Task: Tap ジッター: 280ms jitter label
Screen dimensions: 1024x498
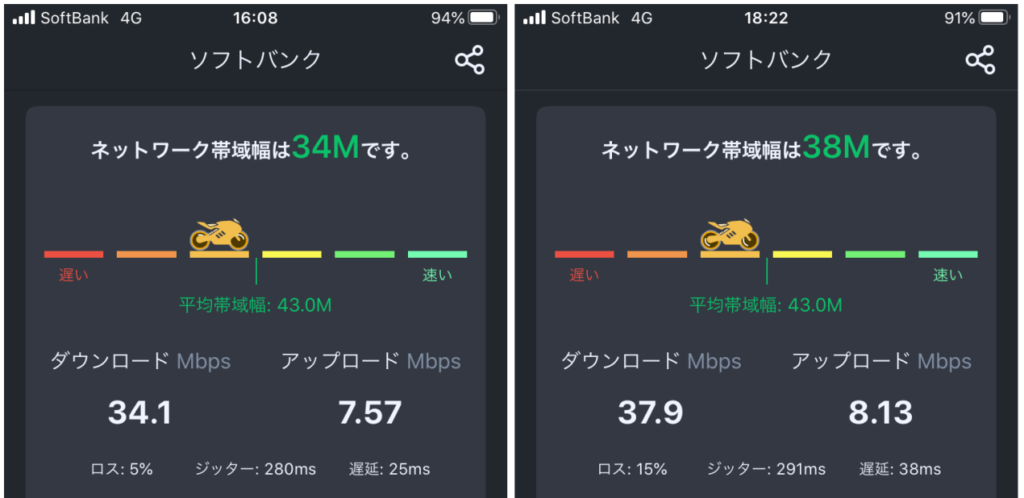Action: (256, 469)
